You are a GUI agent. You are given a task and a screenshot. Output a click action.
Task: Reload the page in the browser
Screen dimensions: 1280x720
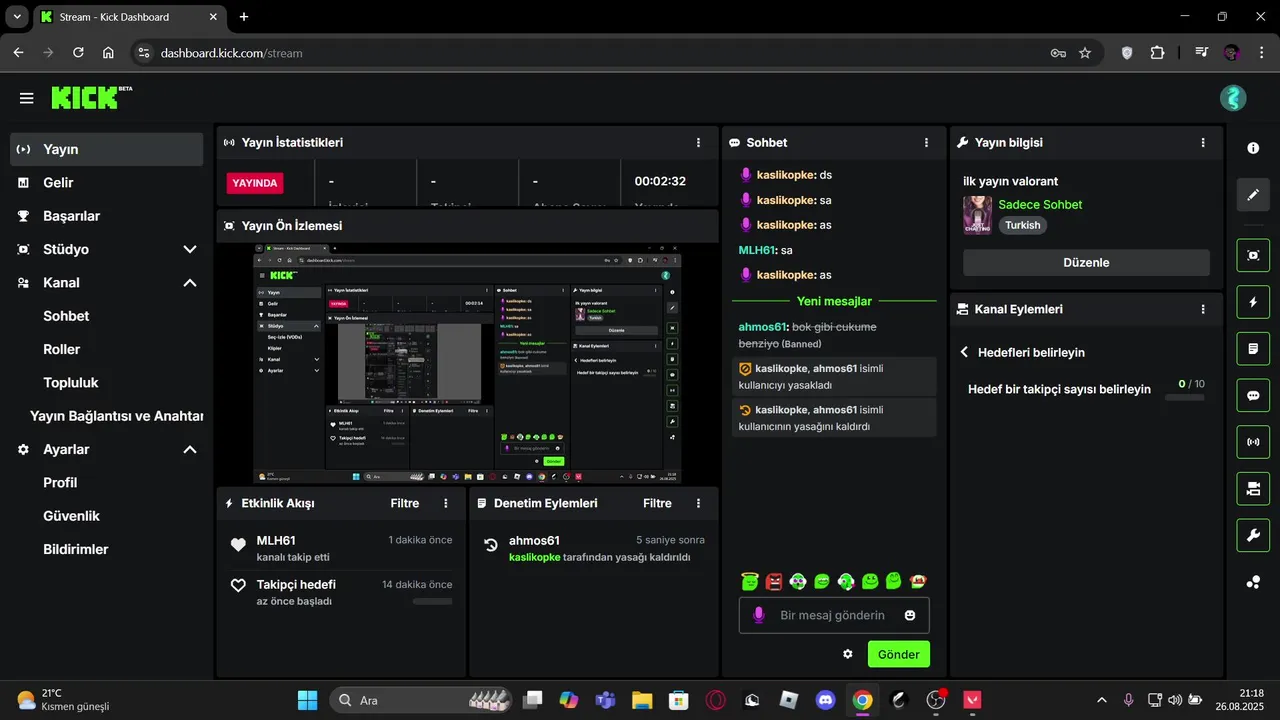click(78, 53)
